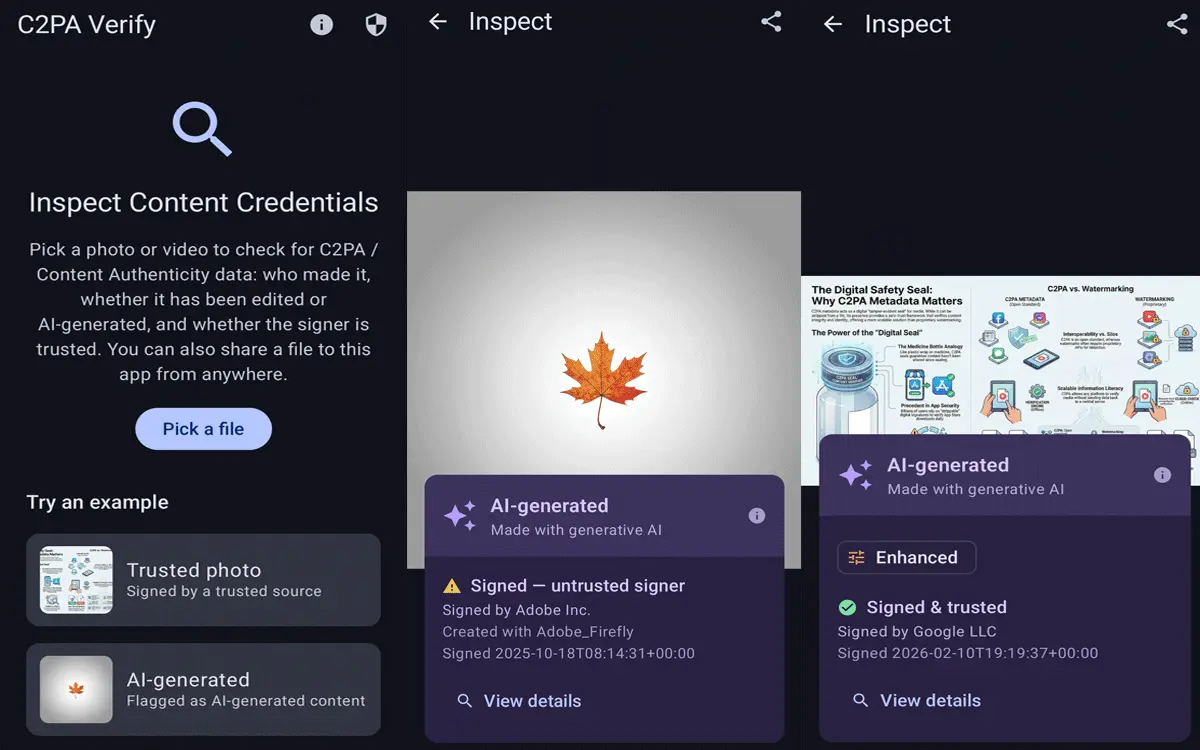Image resolution: width=1200 pixels, height=750 pixels.
Task: View details for the Adobe Inc. signature
Action: (x=519, y=701)
